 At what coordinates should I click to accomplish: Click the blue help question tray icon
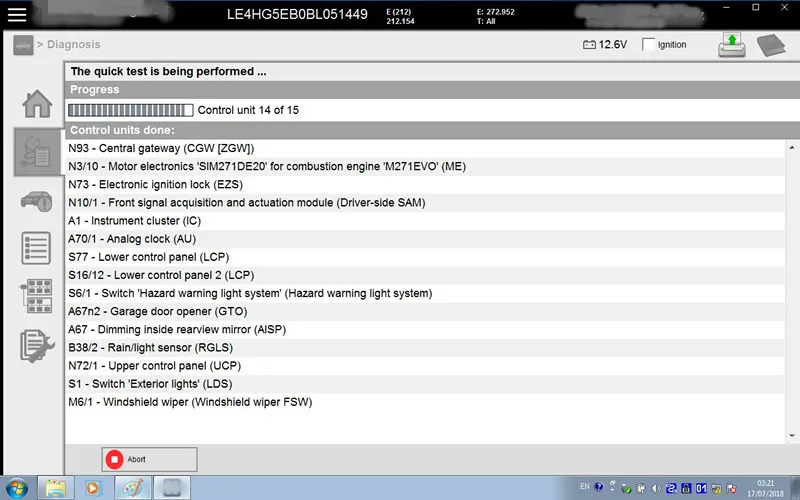click(x=599, y=487)
